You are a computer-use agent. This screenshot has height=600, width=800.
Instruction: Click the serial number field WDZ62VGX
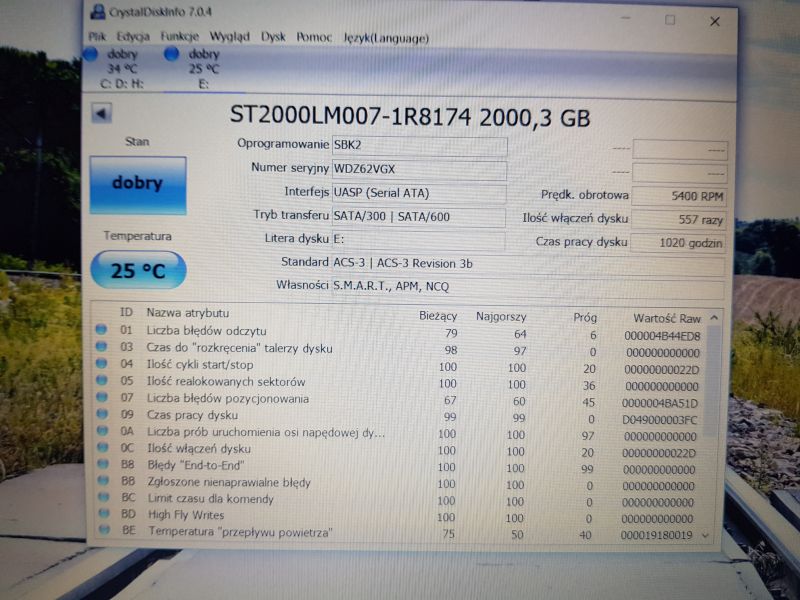tap(419, 169)
